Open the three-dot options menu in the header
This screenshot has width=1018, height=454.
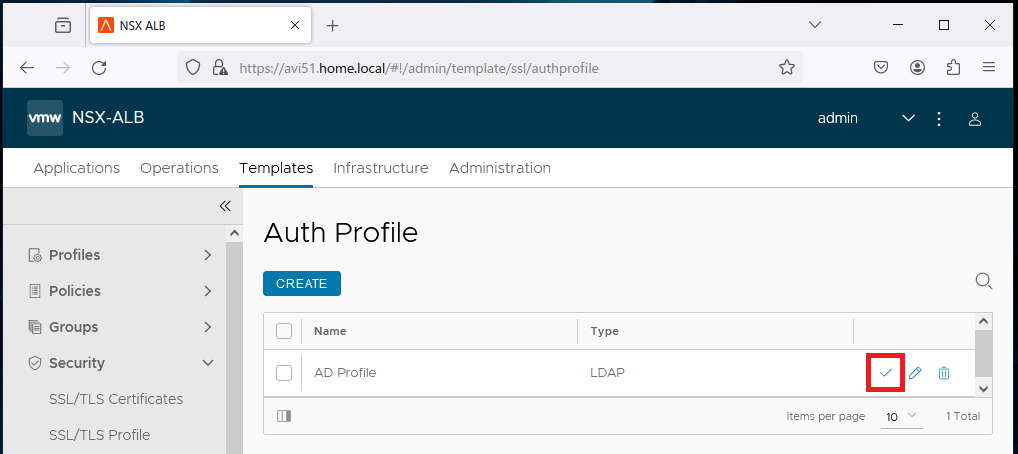pyautogui.click(x=939, y=118)
